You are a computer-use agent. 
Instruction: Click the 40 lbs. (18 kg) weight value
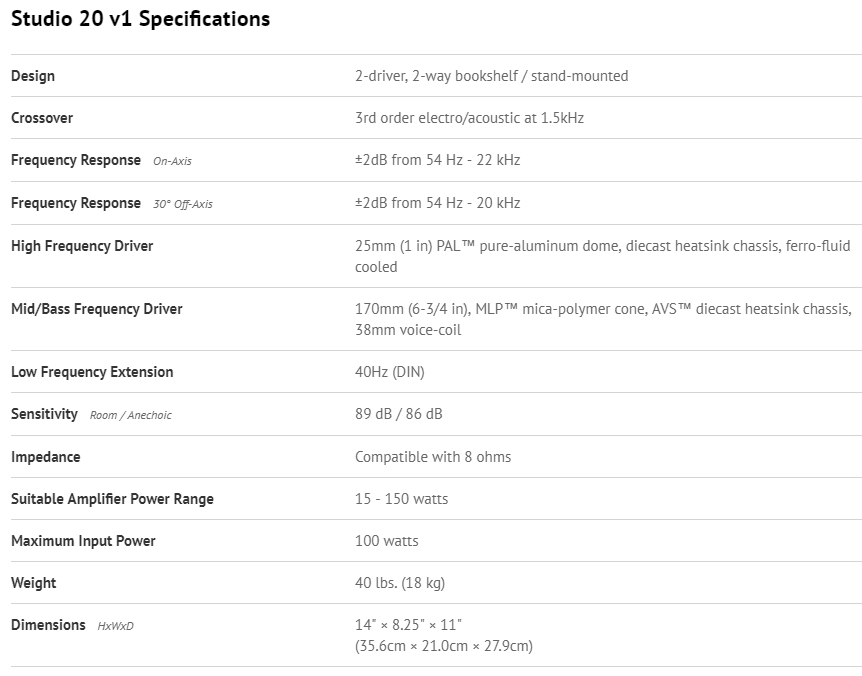pos(400,583)
